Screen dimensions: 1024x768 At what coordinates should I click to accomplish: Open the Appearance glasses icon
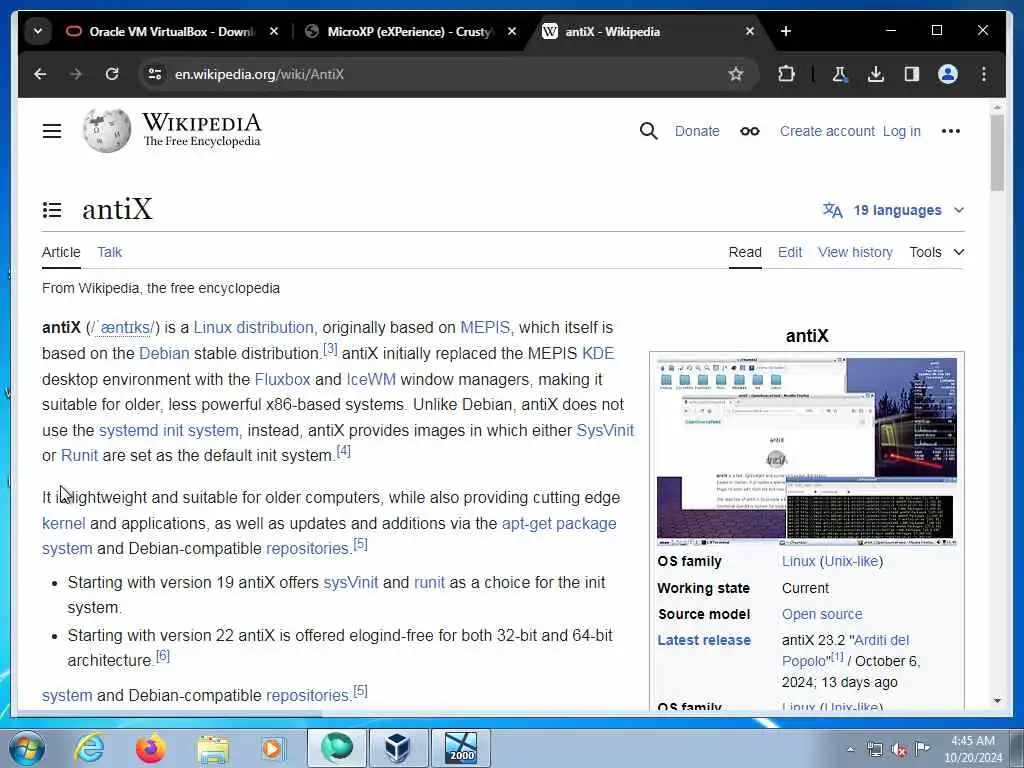tap(750, 131)
